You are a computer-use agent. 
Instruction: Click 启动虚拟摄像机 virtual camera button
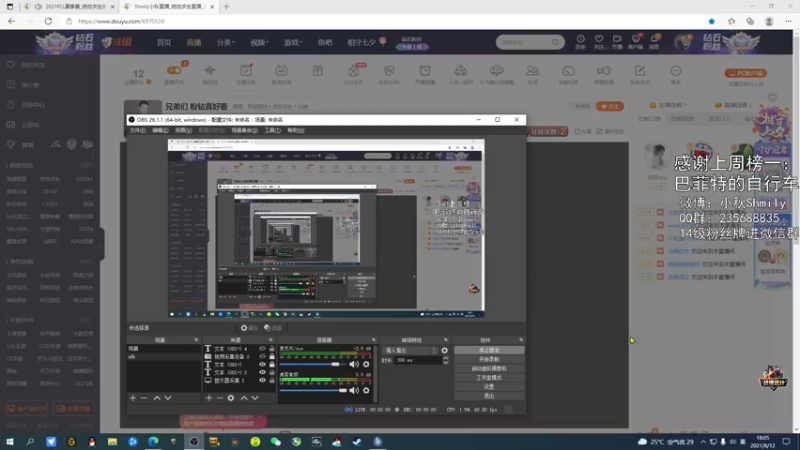click(489, 368)
